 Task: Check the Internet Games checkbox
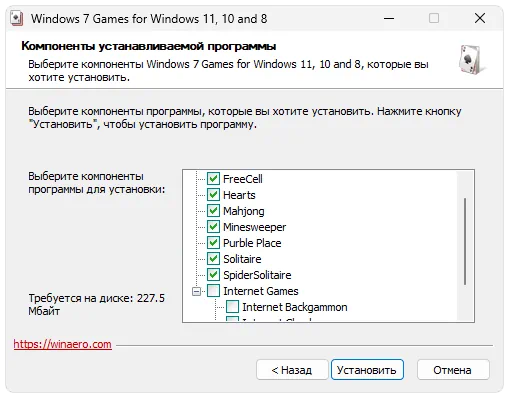(213, 291)
